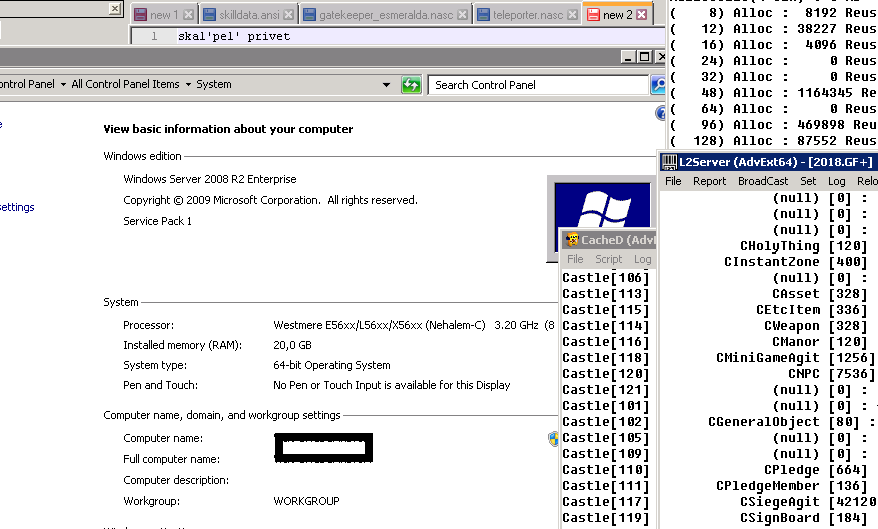Viewport: 878px width, 529px height.
Task: Click editor line 1 text
Action: pos(234,36)
